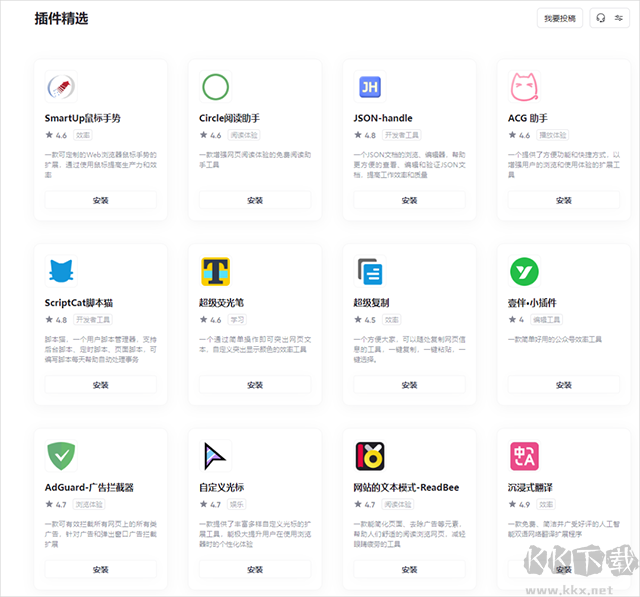Open the JSON-handle JH icon
The image size is (640, 597).
[x=370, y=87]
